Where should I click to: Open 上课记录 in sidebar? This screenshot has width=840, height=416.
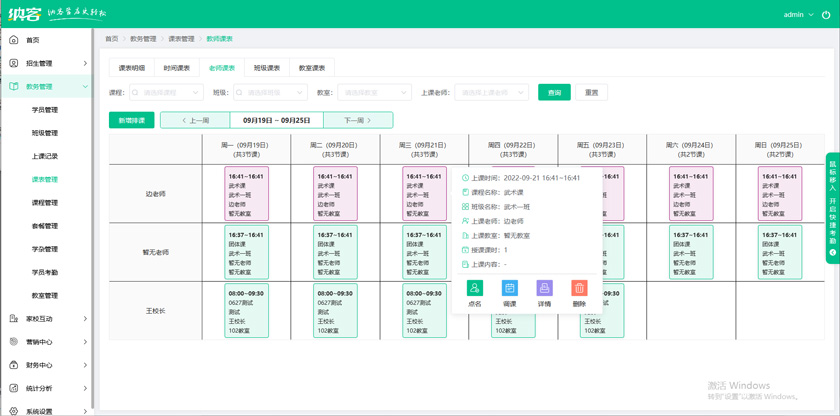tap(45, 156)
